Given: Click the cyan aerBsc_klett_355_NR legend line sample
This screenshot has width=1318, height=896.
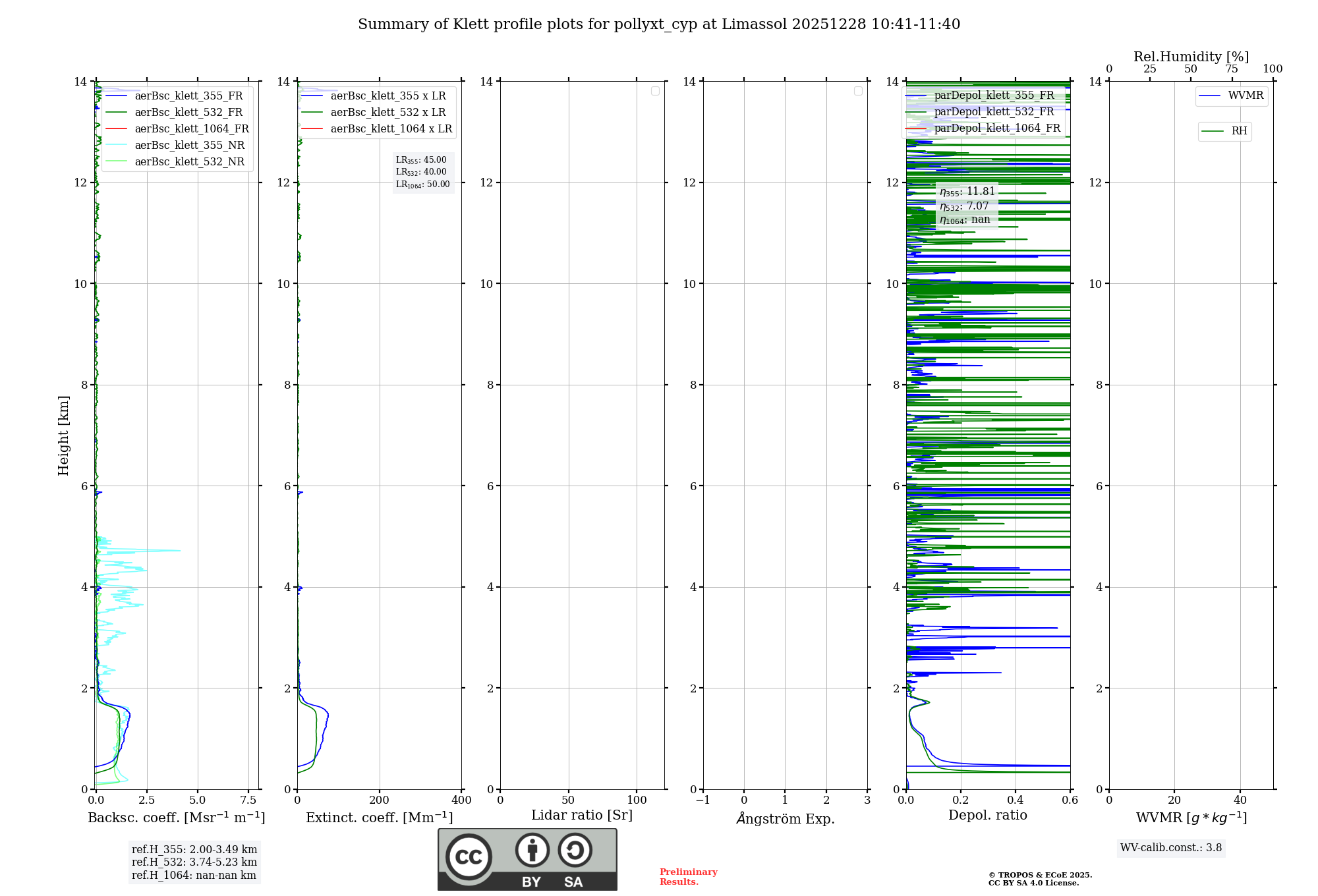Looking at the screenshot, I should (x=116, y=146).
